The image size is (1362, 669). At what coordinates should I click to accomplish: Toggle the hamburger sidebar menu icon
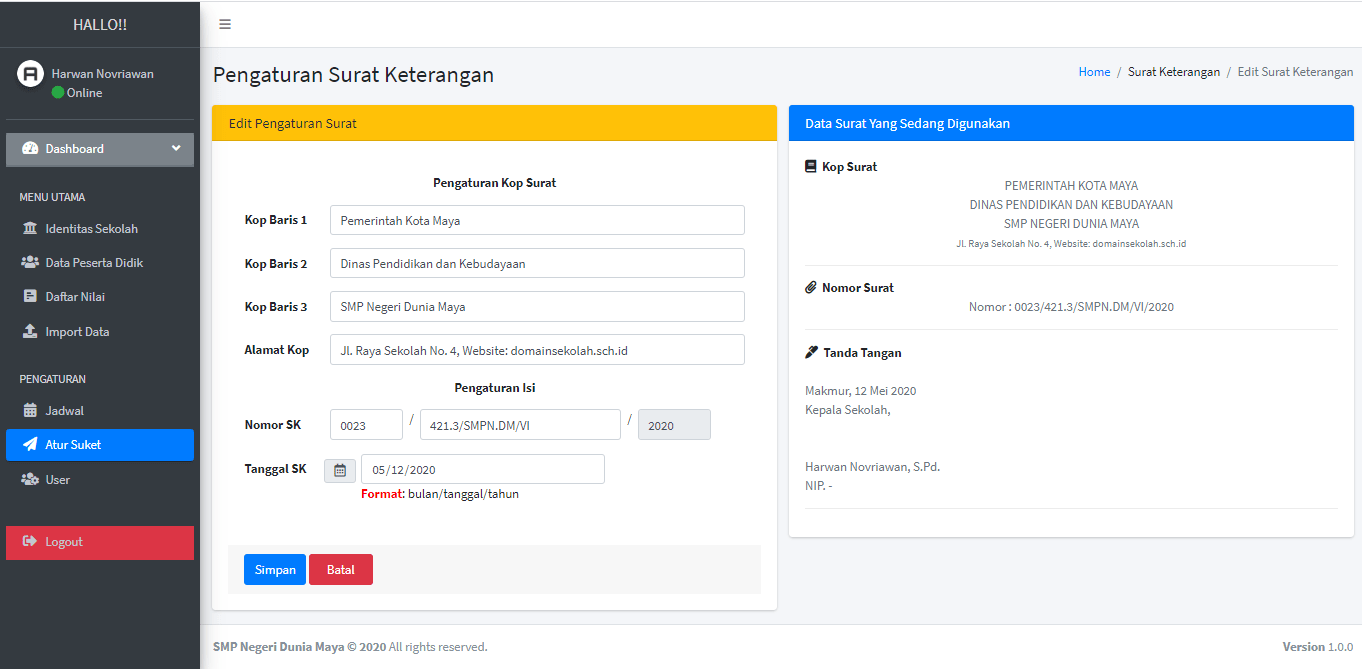point(225,24)
